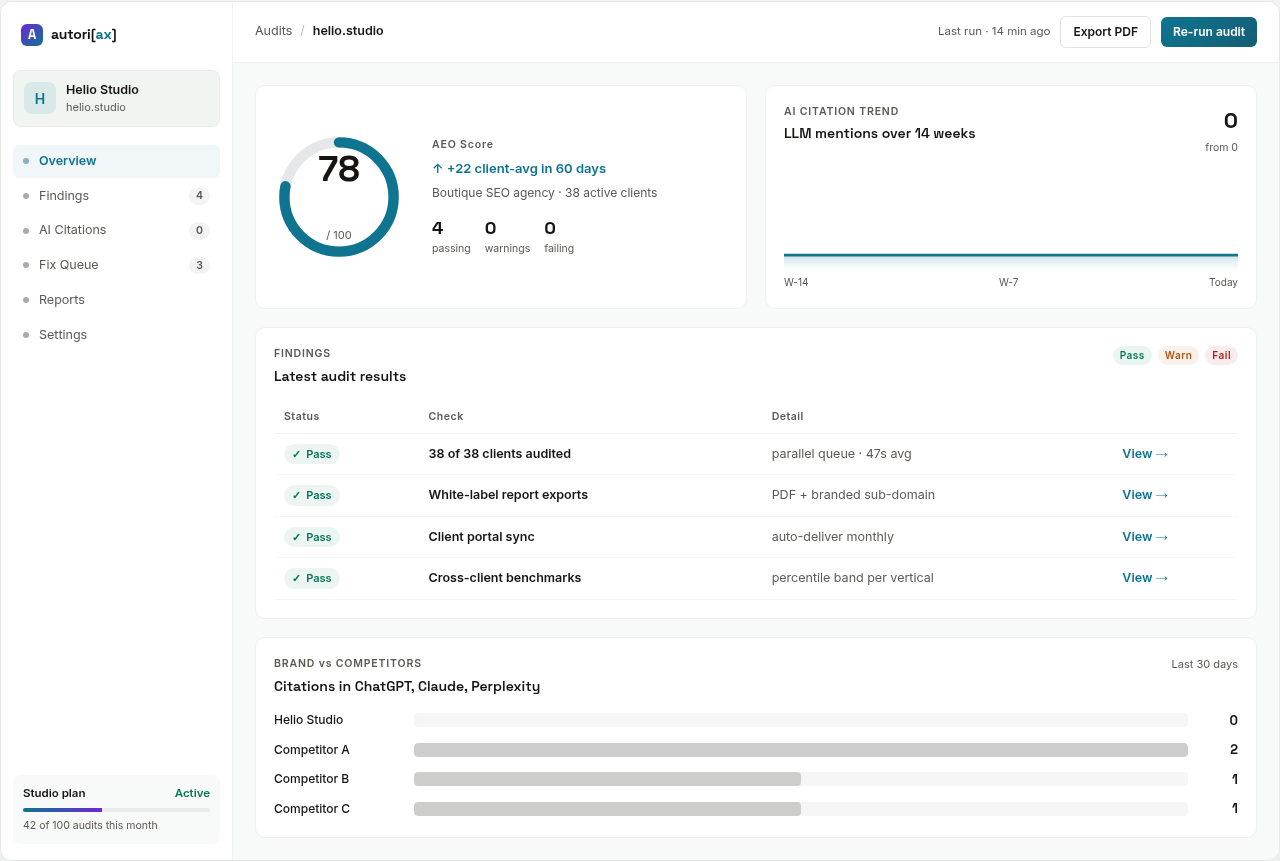Click the Fix Queue count badge 3
This screenshot has height=861, width=1280.
click(199, 265)
